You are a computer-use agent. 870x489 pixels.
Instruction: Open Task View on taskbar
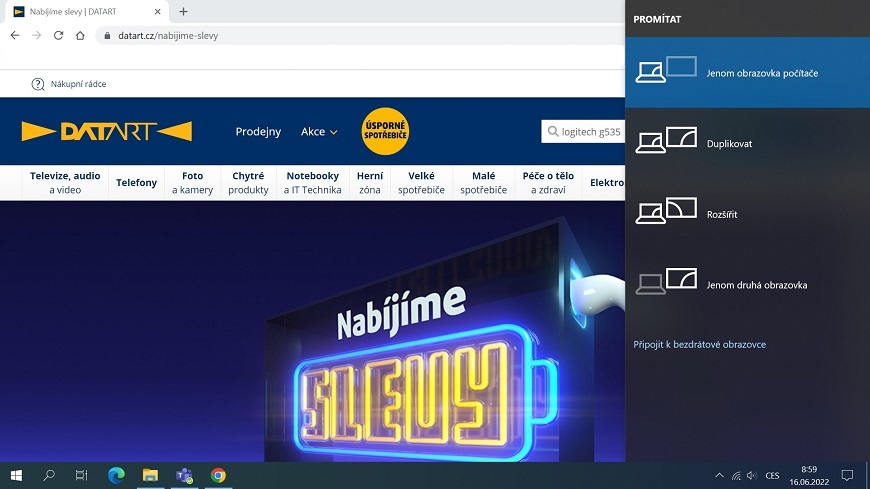pyautogui.click(x=82, y=475)
